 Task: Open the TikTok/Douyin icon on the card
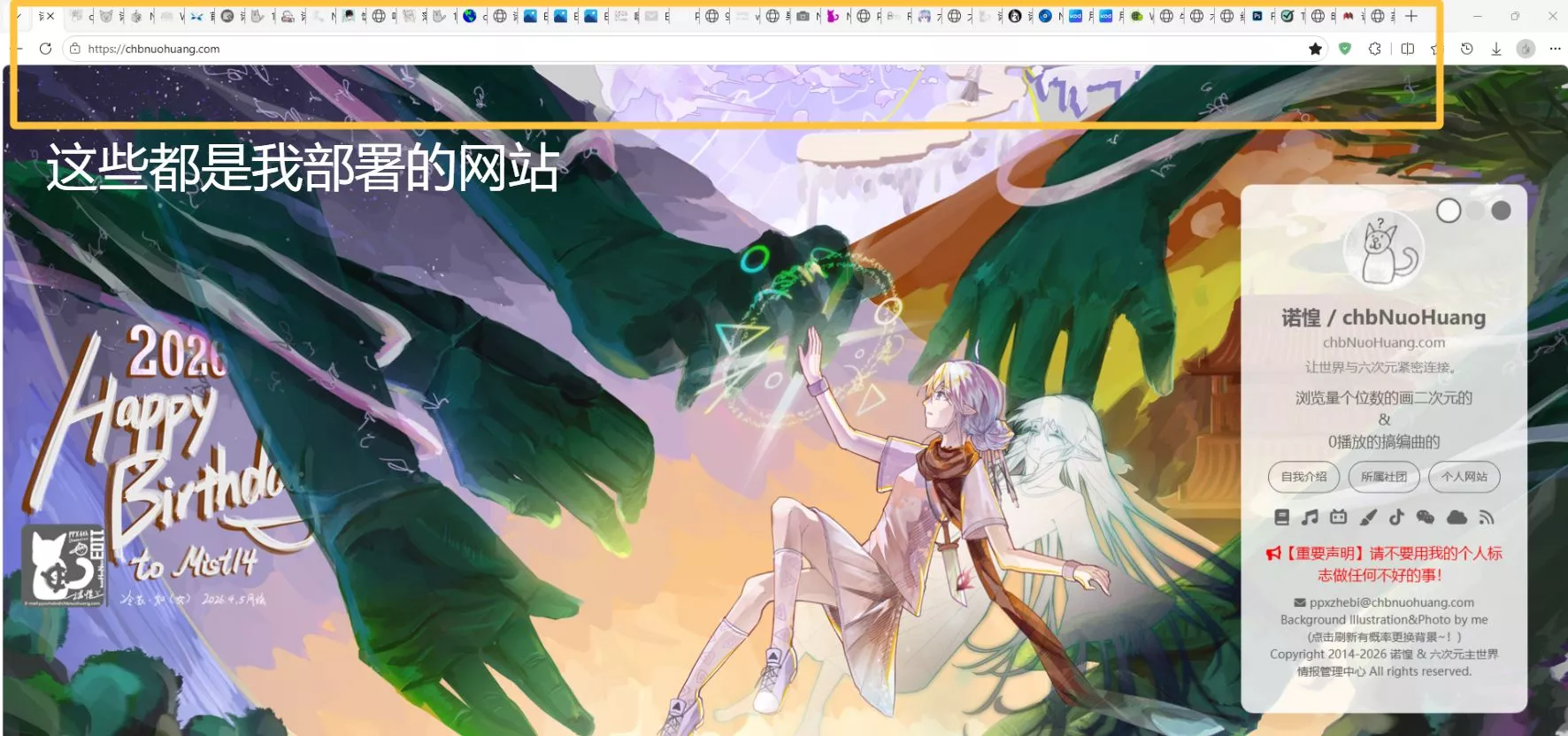click(x=1396, y=517)
